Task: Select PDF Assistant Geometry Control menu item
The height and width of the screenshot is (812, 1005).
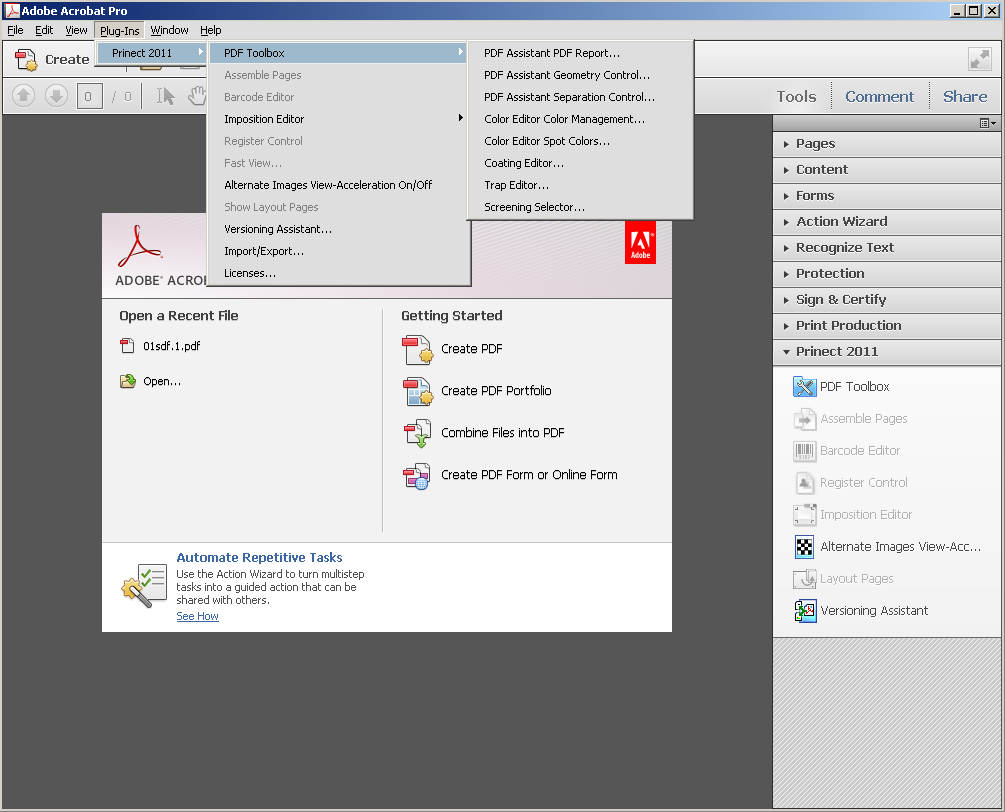Action: point(581,75)
